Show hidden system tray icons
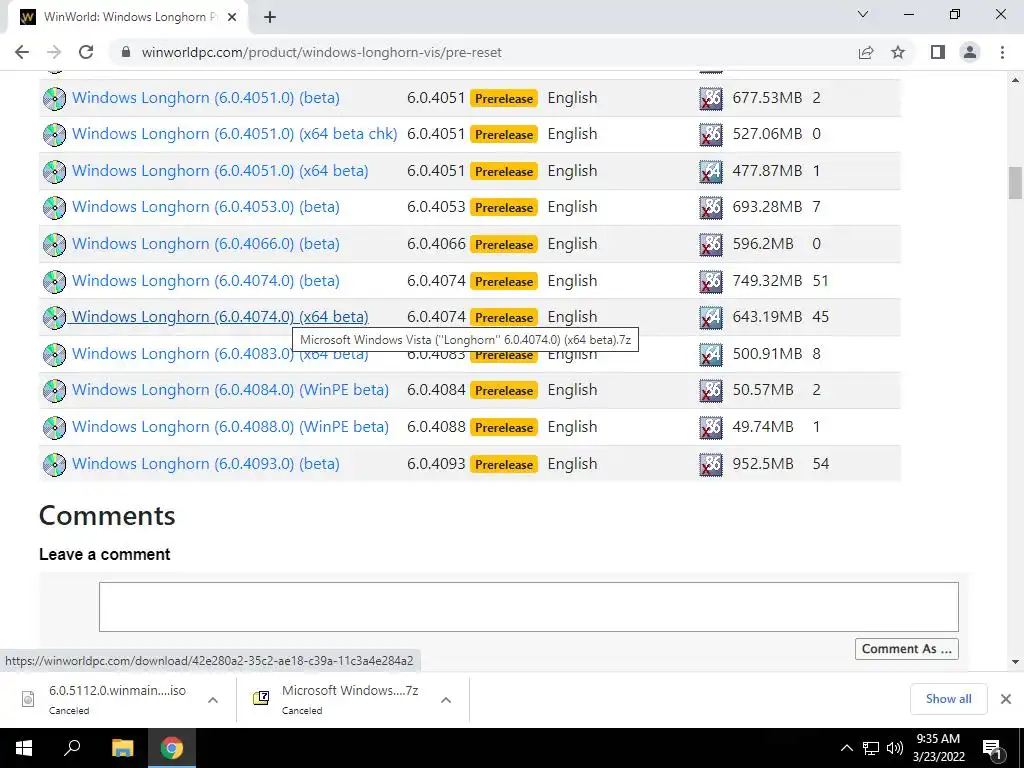The width and height of the screenshot is (1024, 768). click(x=846, y=748)
